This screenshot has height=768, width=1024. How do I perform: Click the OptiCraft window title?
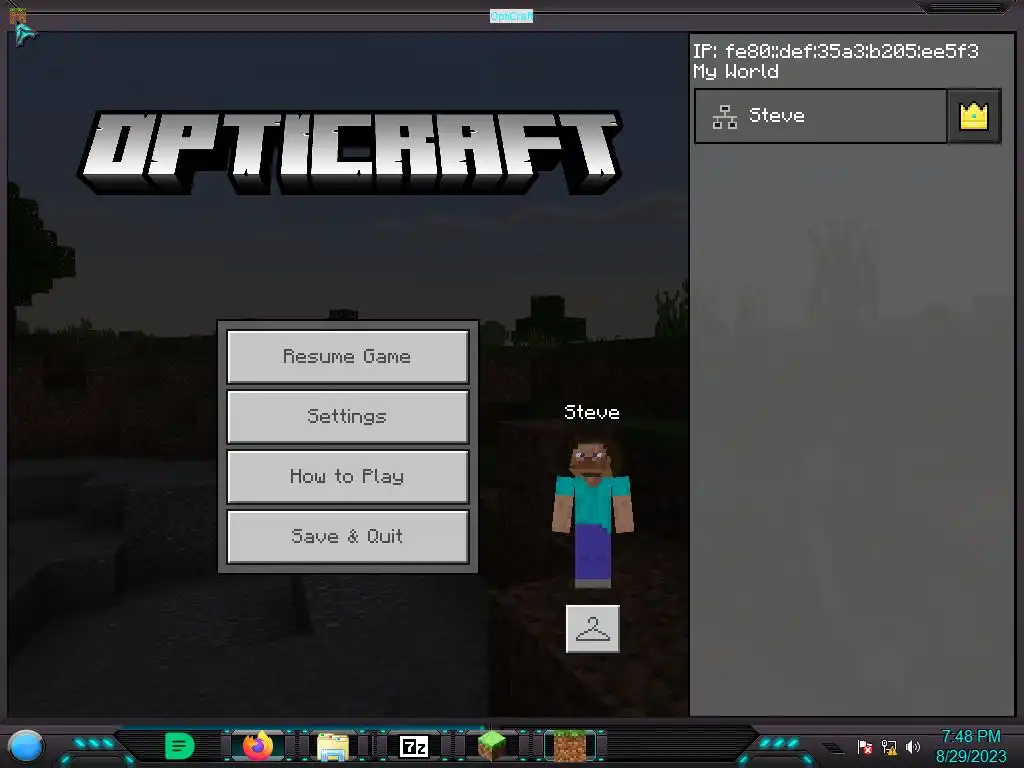point(511,16)
